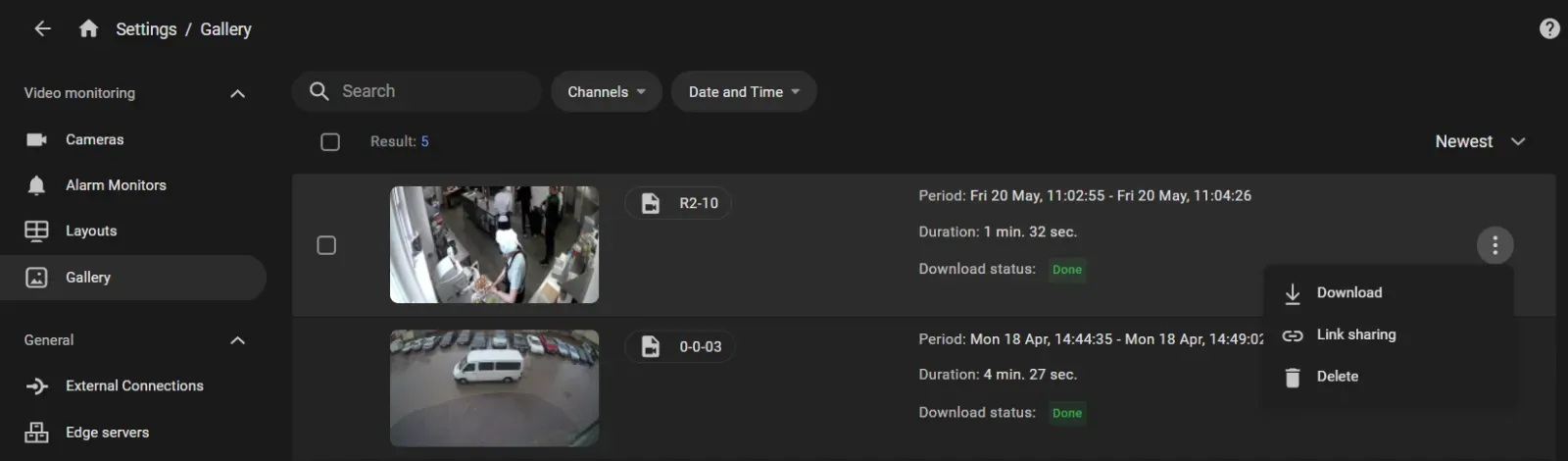Image resolution: width=1568 pixels, height=461 pixels.
Task: Open the Newest sort dropdown
Action: pos(1480,142)
